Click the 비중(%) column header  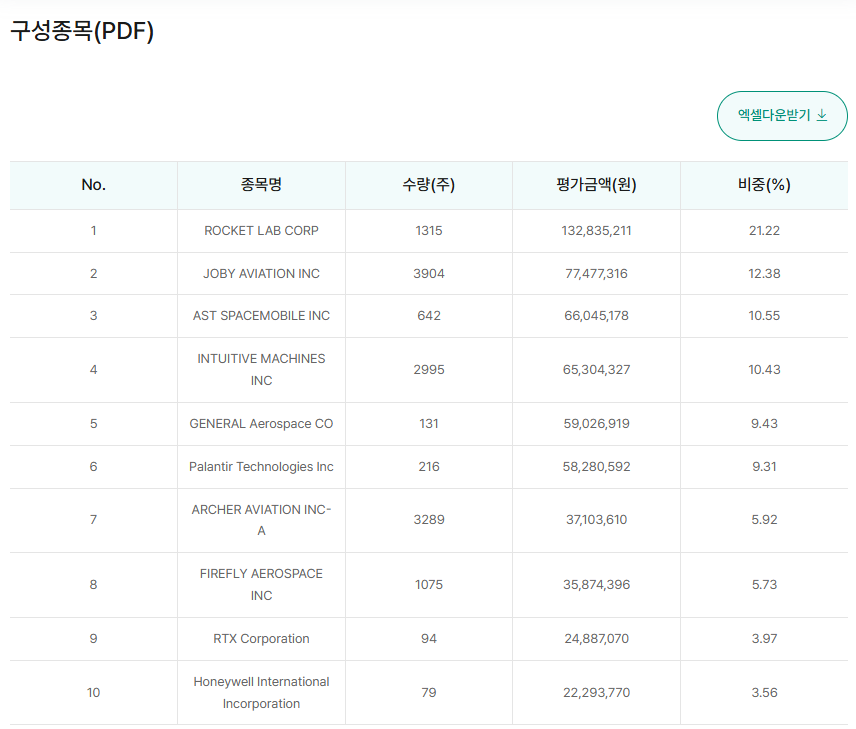coord(764,185)
